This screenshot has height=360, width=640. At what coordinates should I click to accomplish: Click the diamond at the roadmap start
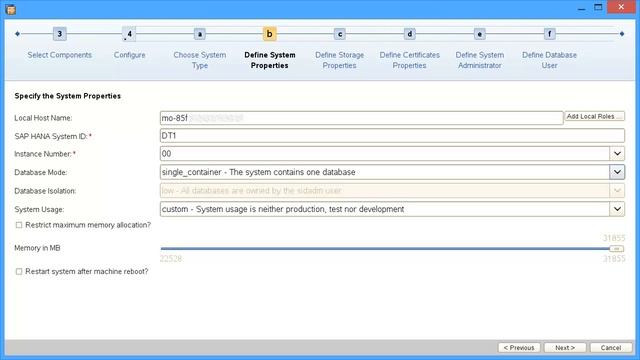[x=17, y=34]
